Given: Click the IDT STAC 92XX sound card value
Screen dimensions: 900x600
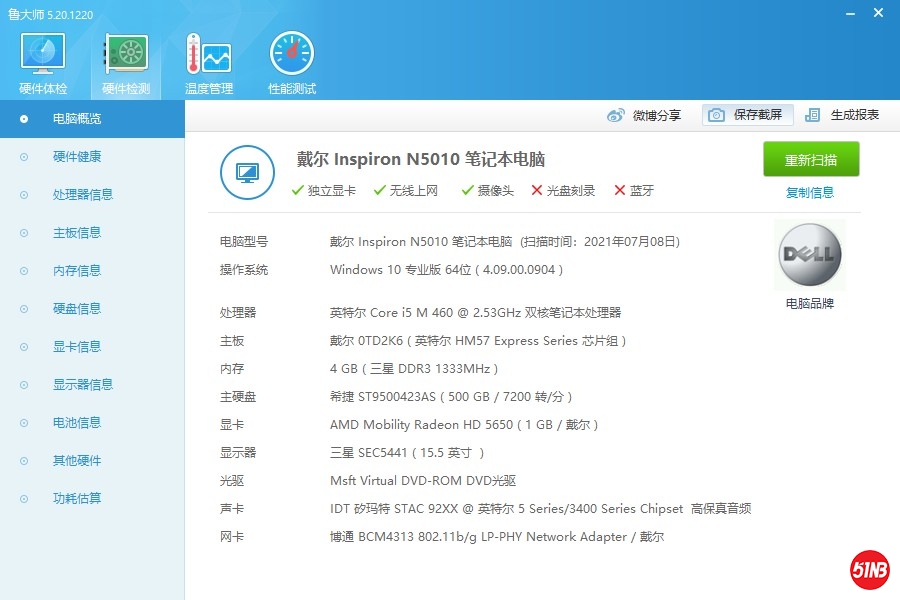Looking at the screenshot, I should point(541,509).
